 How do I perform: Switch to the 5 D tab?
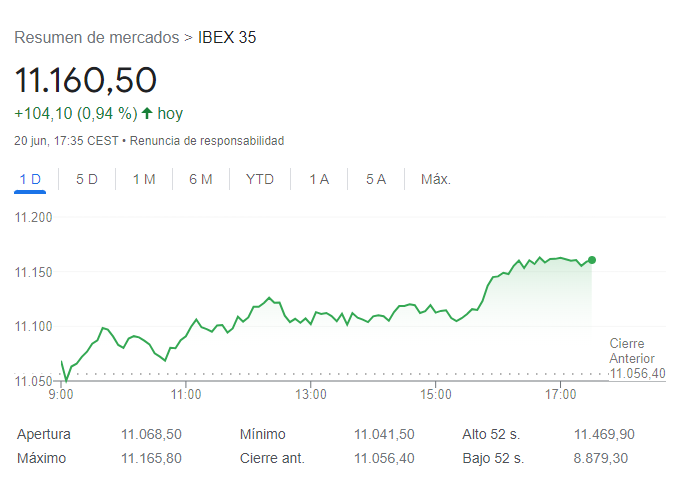87,179
